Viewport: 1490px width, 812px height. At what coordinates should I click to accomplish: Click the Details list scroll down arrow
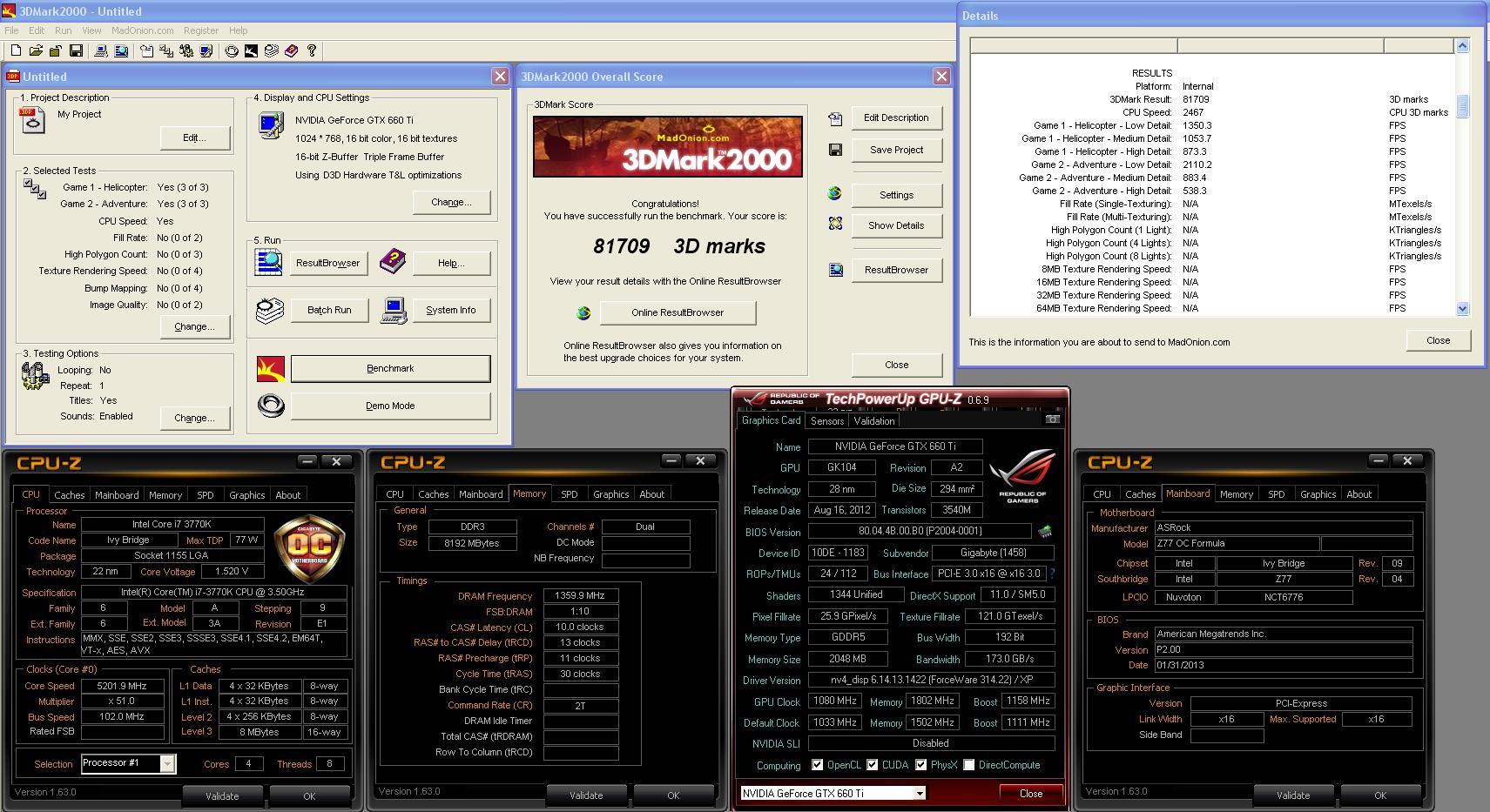[x=1462, y=308]
